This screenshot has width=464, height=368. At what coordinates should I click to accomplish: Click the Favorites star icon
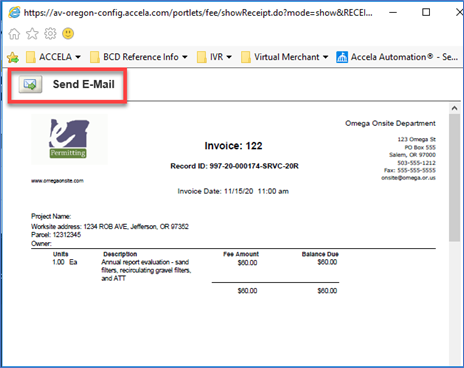coord(32,34)
